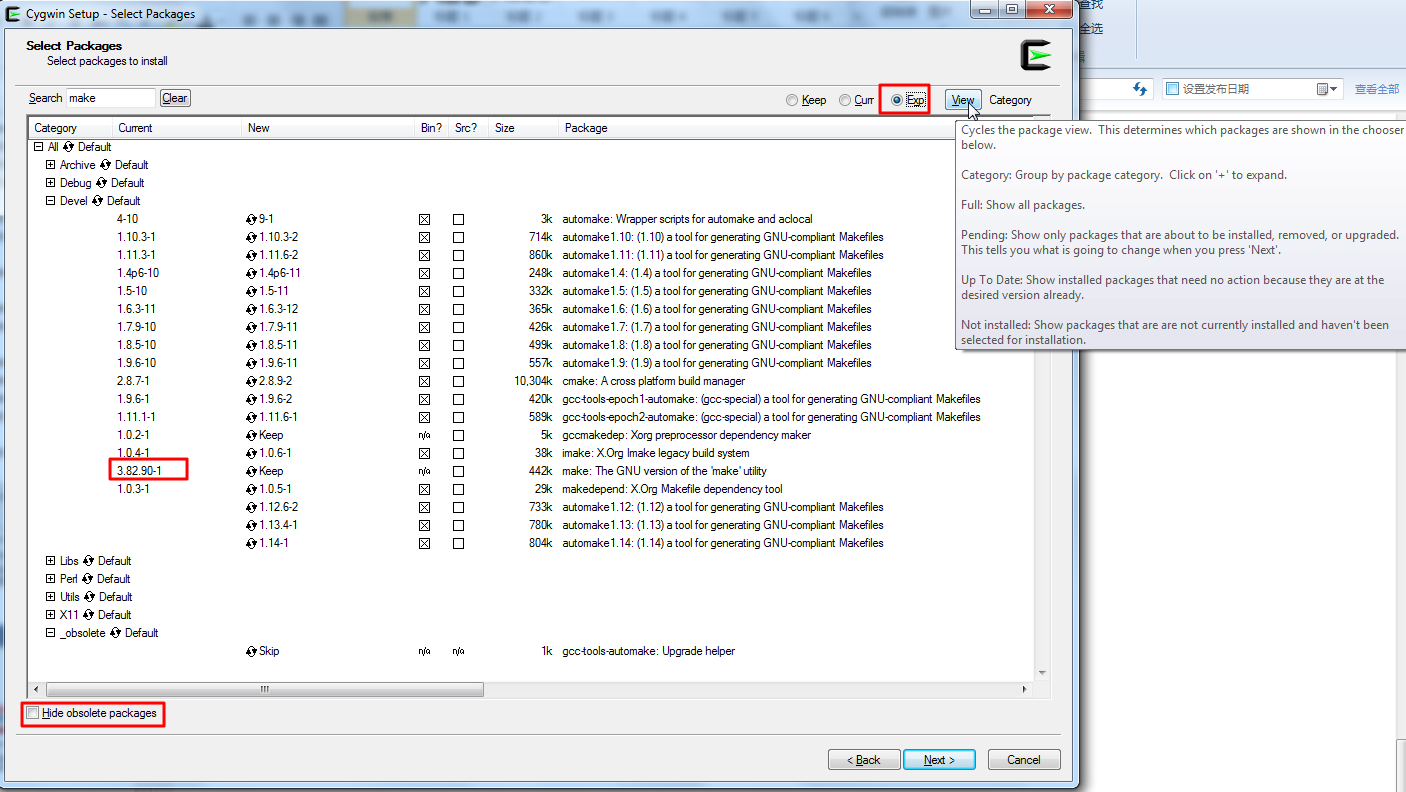Click the vertical scrollbar down arrow
Viewport: 1406px width, 792px height.
1041,673
